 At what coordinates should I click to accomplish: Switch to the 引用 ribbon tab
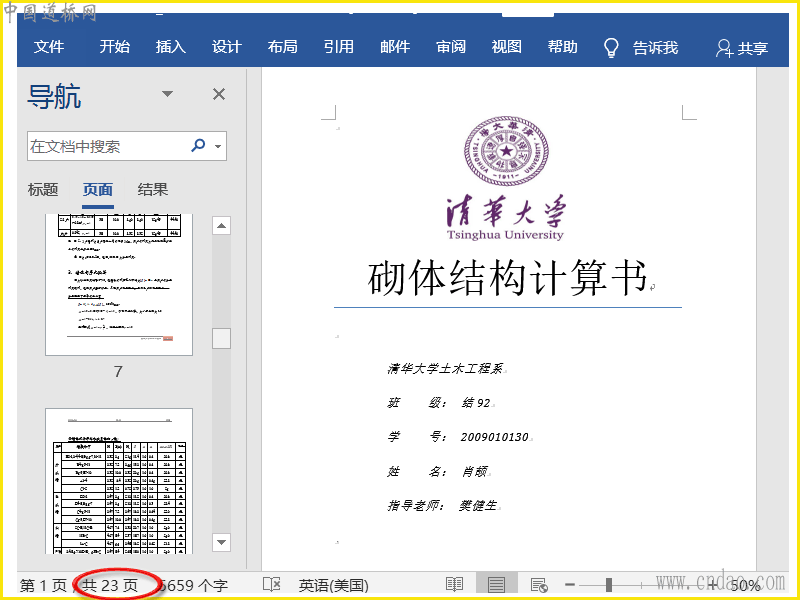[x=339, y=47]
